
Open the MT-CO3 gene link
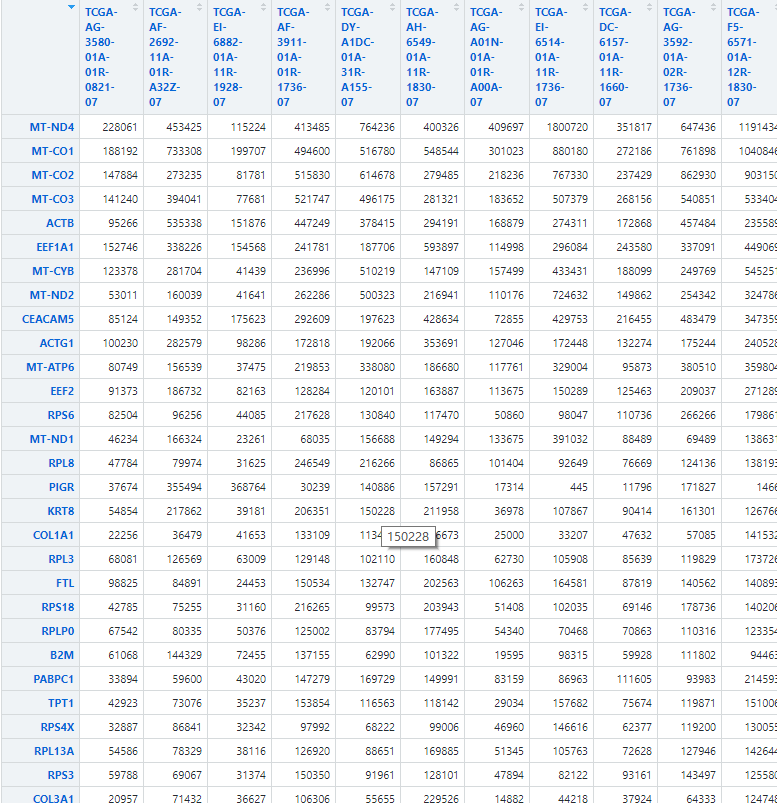pos(53,199)
